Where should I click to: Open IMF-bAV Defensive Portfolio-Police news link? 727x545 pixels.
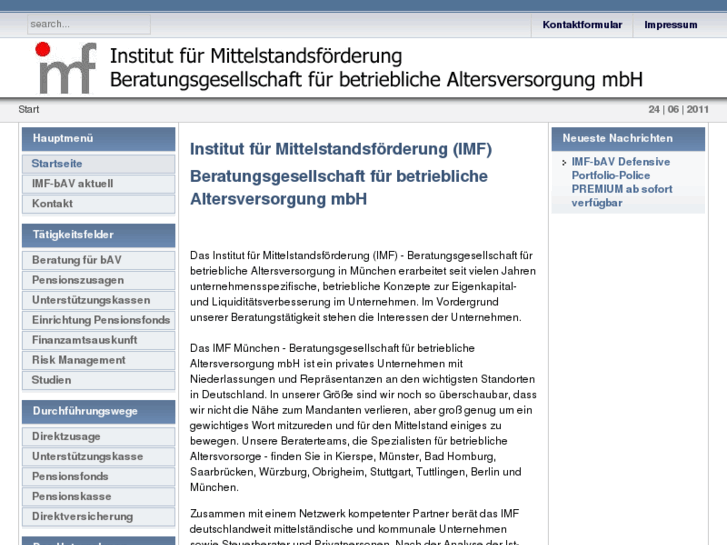622,182
